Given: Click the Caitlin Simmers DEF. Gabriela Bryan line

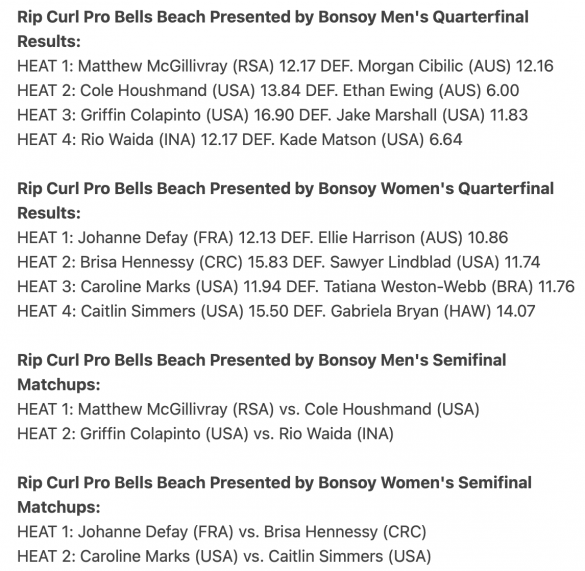Looking at the screenshot, I should 276,311.
